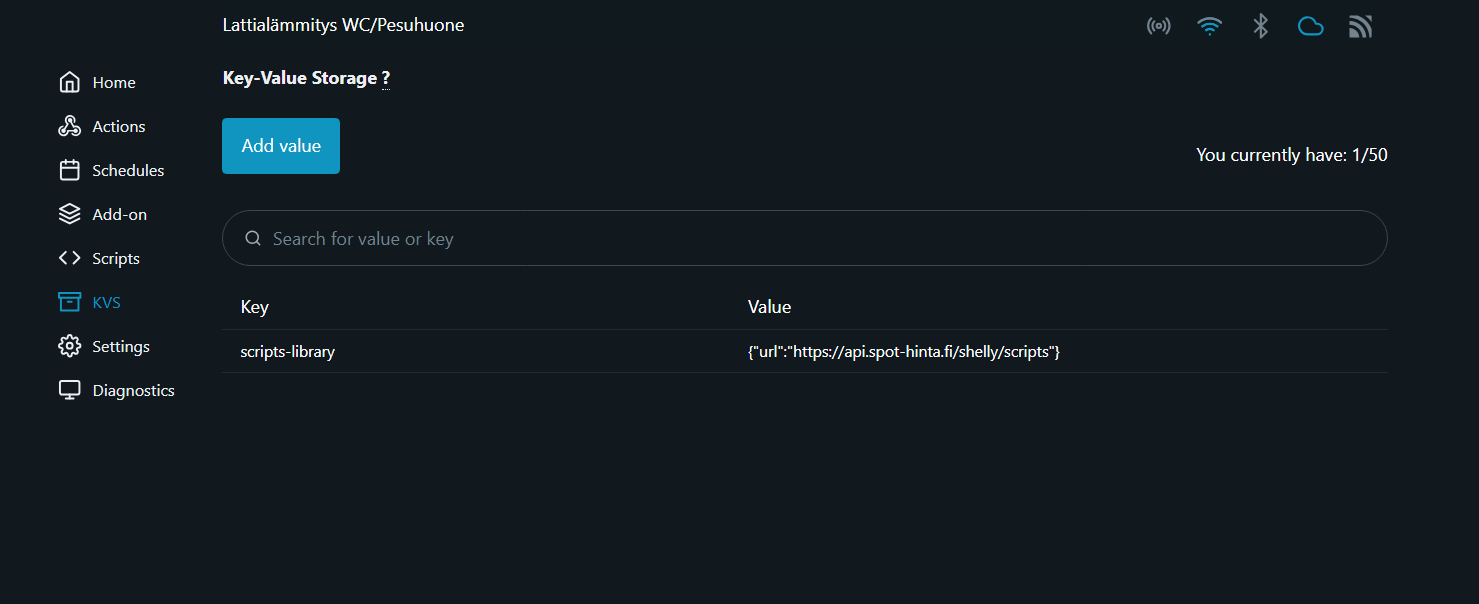1479x604 pixels.
Task: Click the question mark help link
Action: pos(386,78)
